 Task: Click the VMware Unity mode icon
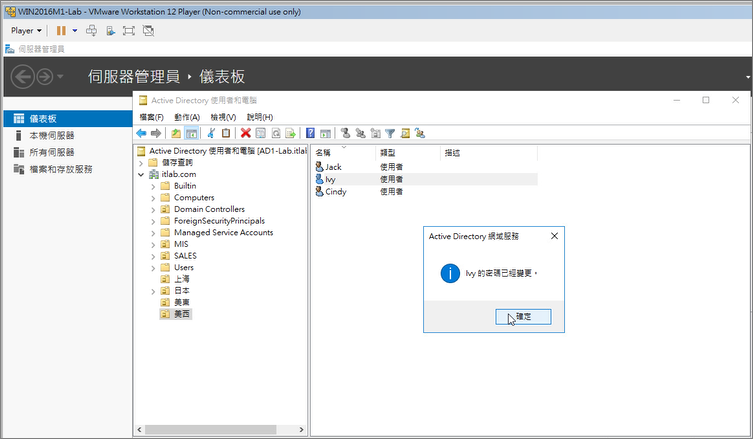click(x=148, y=31)
